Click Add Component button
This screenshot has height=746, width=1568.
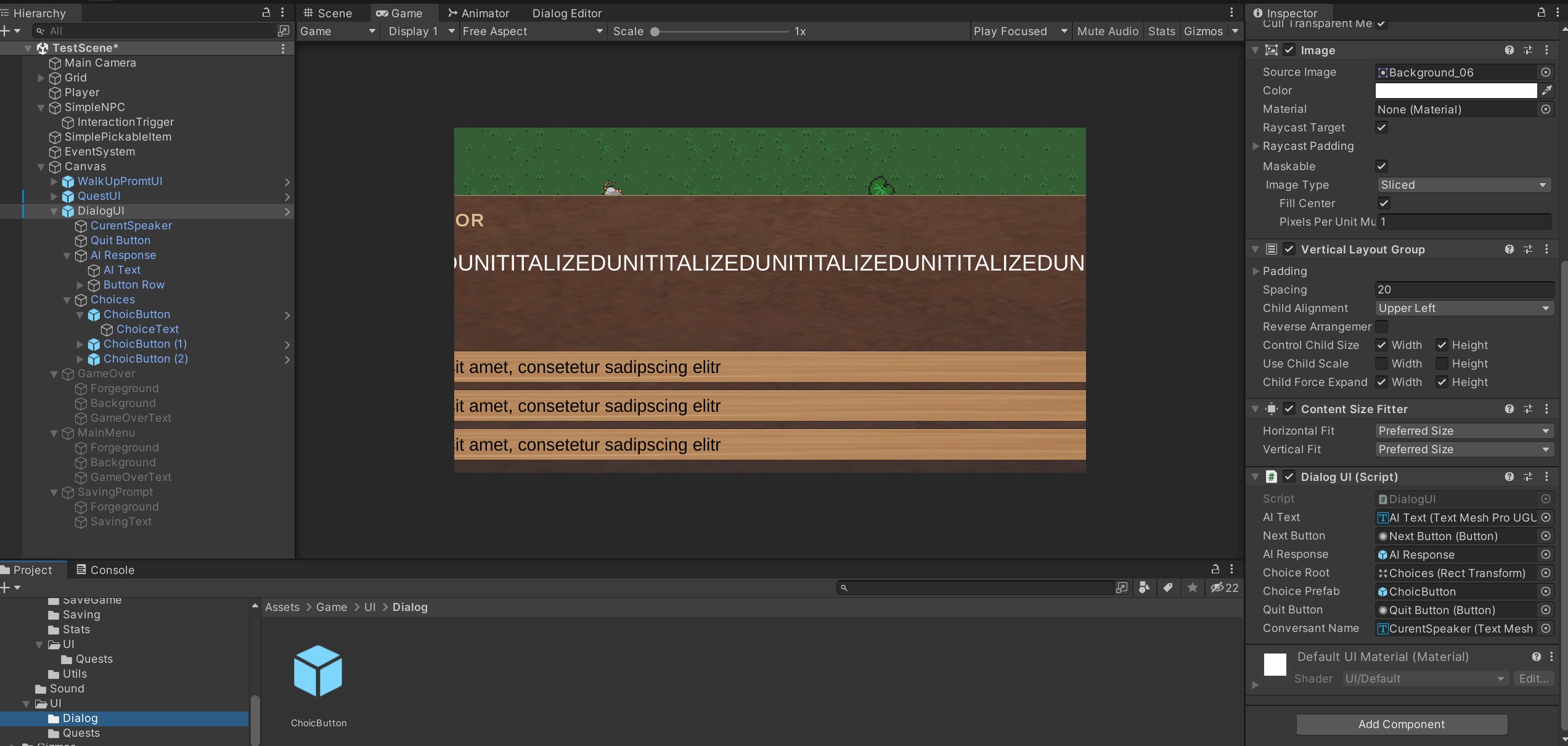tap(1401, 724)
